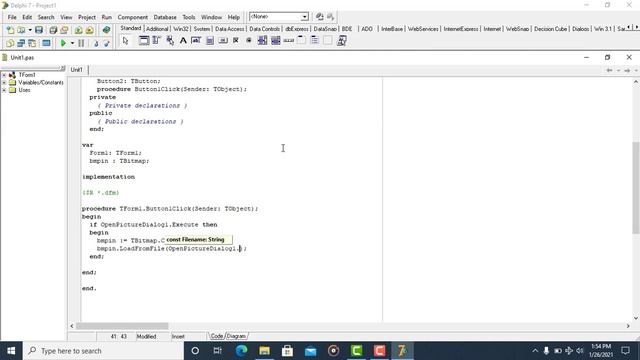Screen dimensions: 640x360
Task: Click the New Form toolbar icon
Action: click(47, 43)
